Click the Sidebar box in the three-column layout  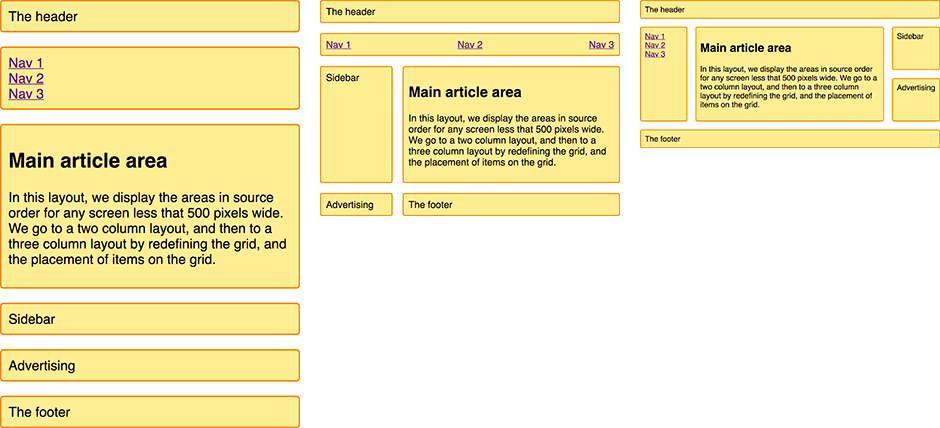[x=915, y=48]
